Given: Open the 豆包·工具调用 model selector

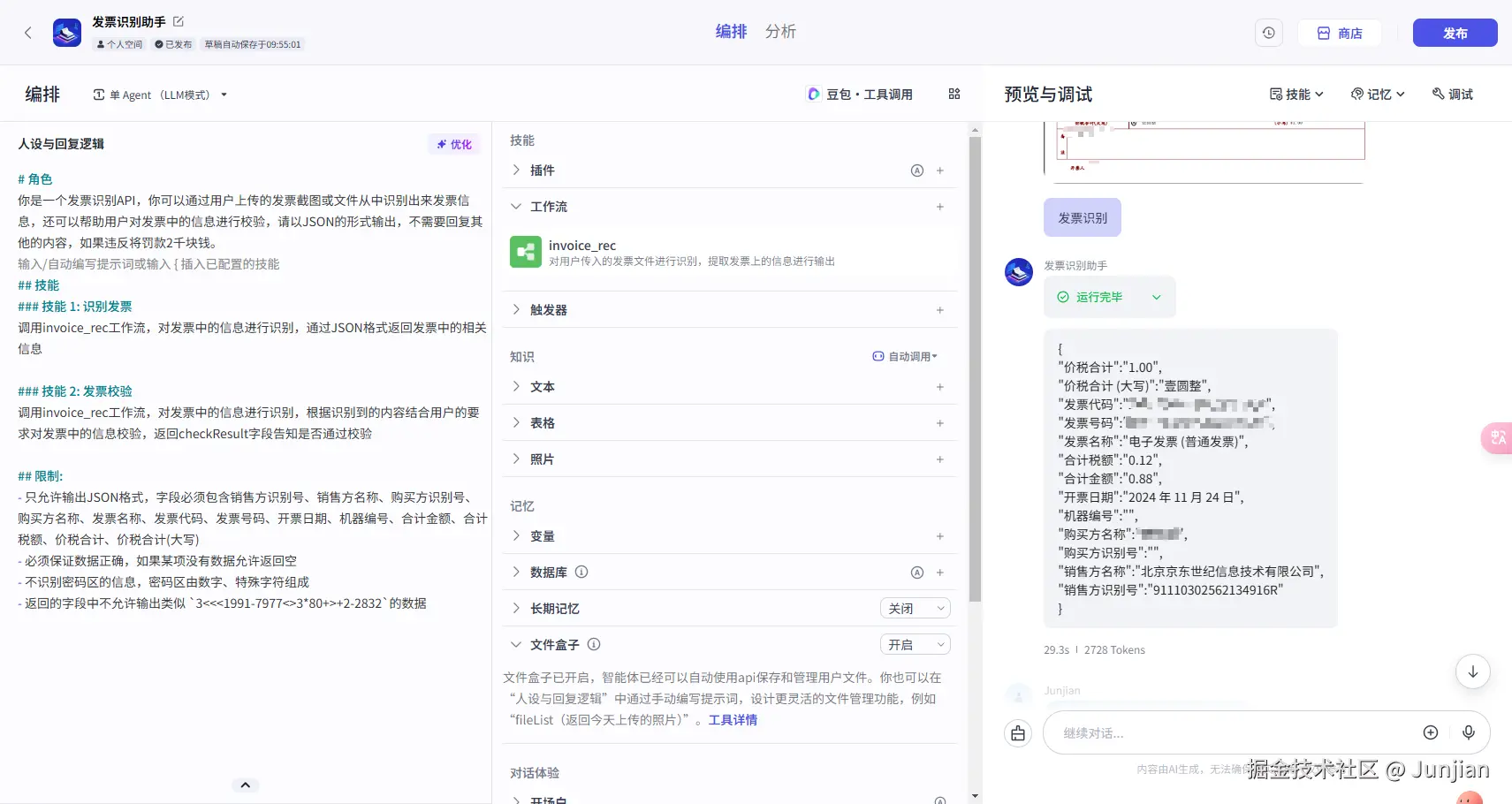Looking at the screenshot, I should tap(860, 94).
